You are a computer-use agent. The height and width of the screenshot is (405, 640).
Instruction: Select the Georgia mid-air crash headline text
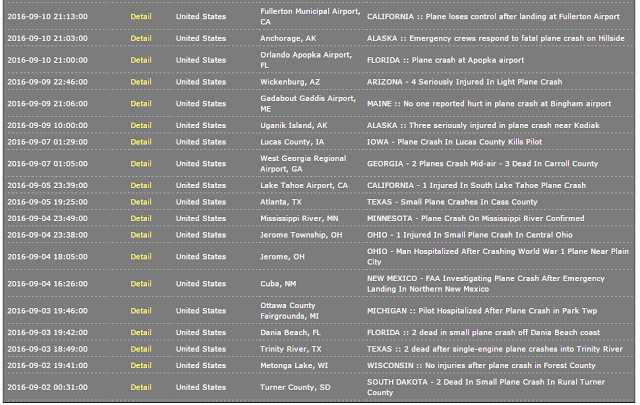[x=482, y=164]
